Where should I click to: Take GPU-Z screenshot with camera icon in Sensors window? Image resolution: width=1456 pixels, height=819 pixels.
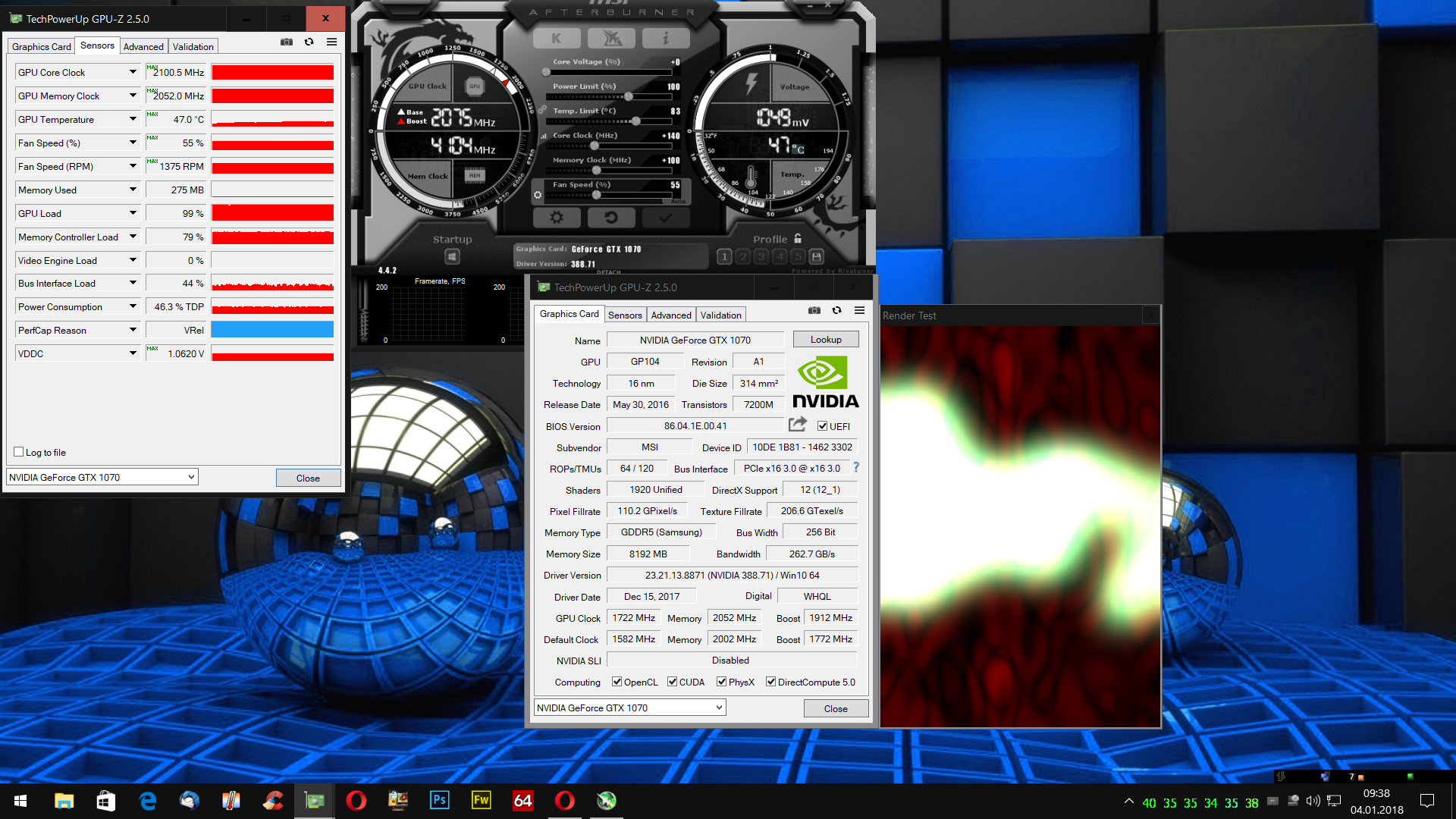tap(286, 42)
